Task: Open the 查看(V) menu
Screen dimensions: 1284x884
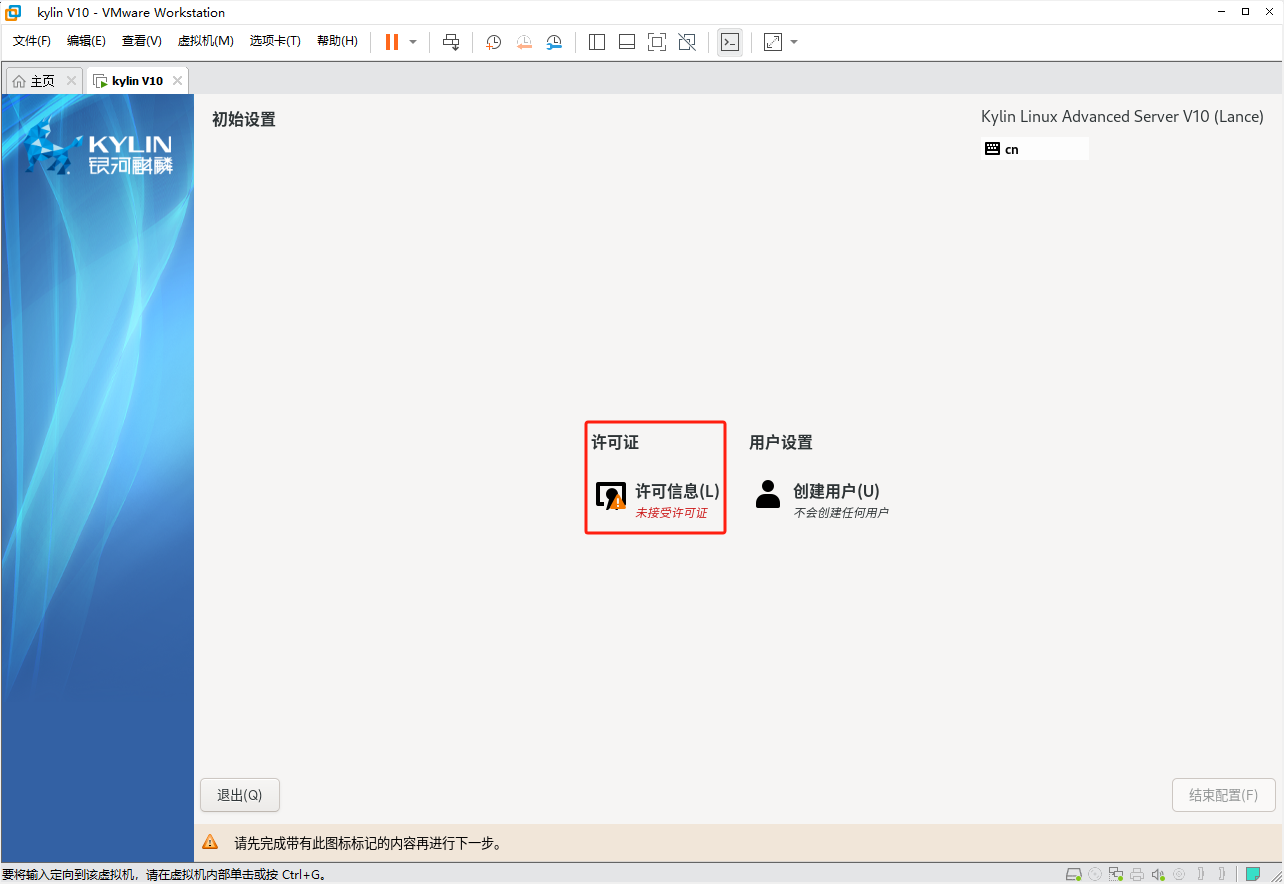Action: [x=141, y=41]
